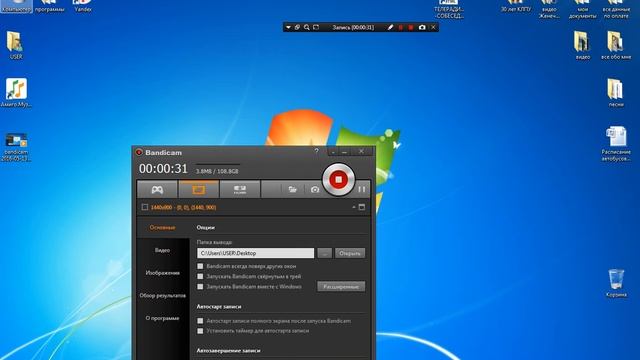
Task: Click fullscreen target icon in area bar
Action: click(362, 207)
